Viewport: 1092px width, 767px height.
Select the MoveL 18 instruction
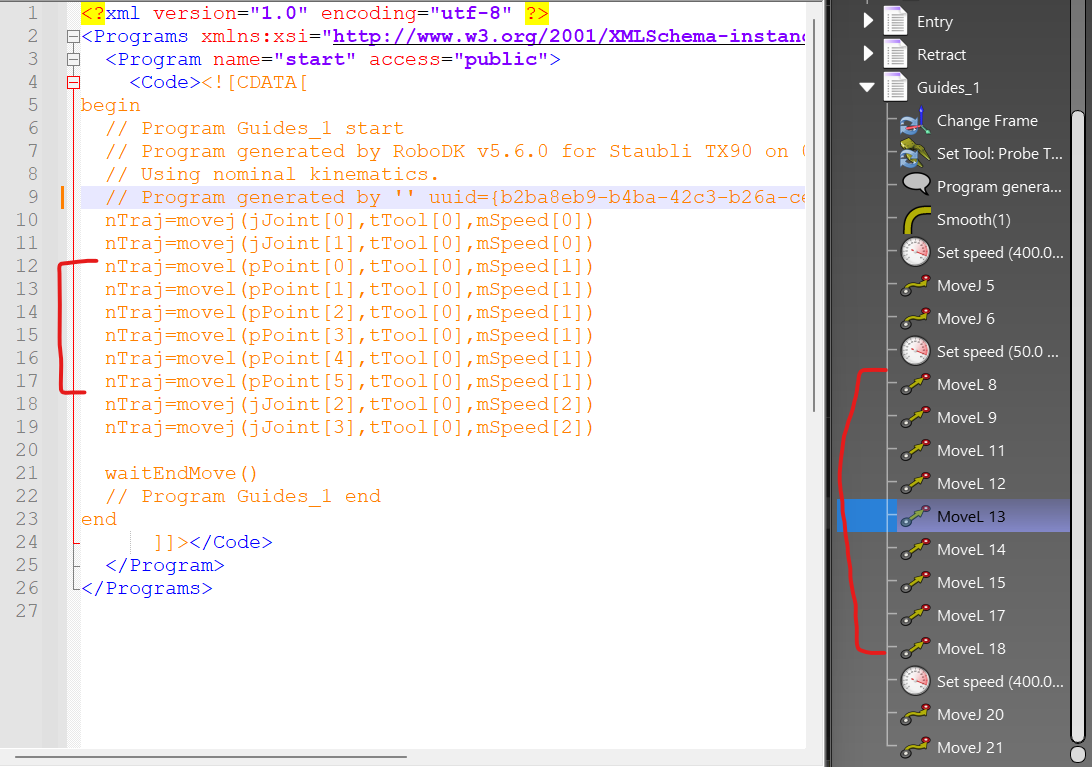click(970, 649)
